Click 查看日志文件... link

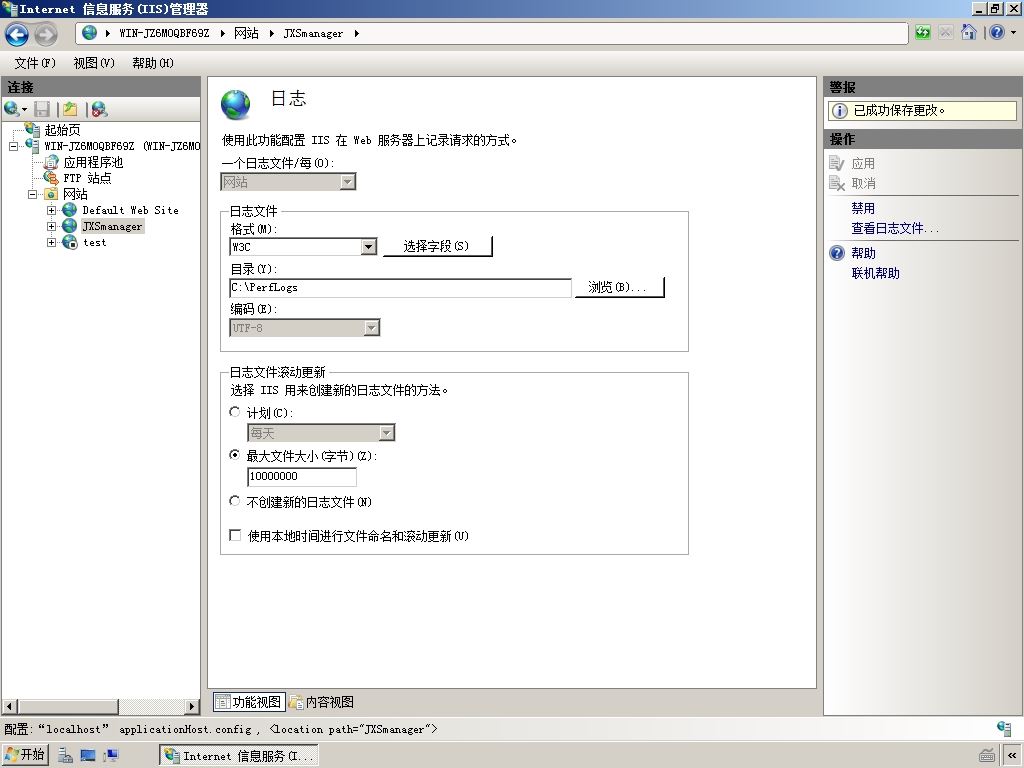click(x=895, y=229)
